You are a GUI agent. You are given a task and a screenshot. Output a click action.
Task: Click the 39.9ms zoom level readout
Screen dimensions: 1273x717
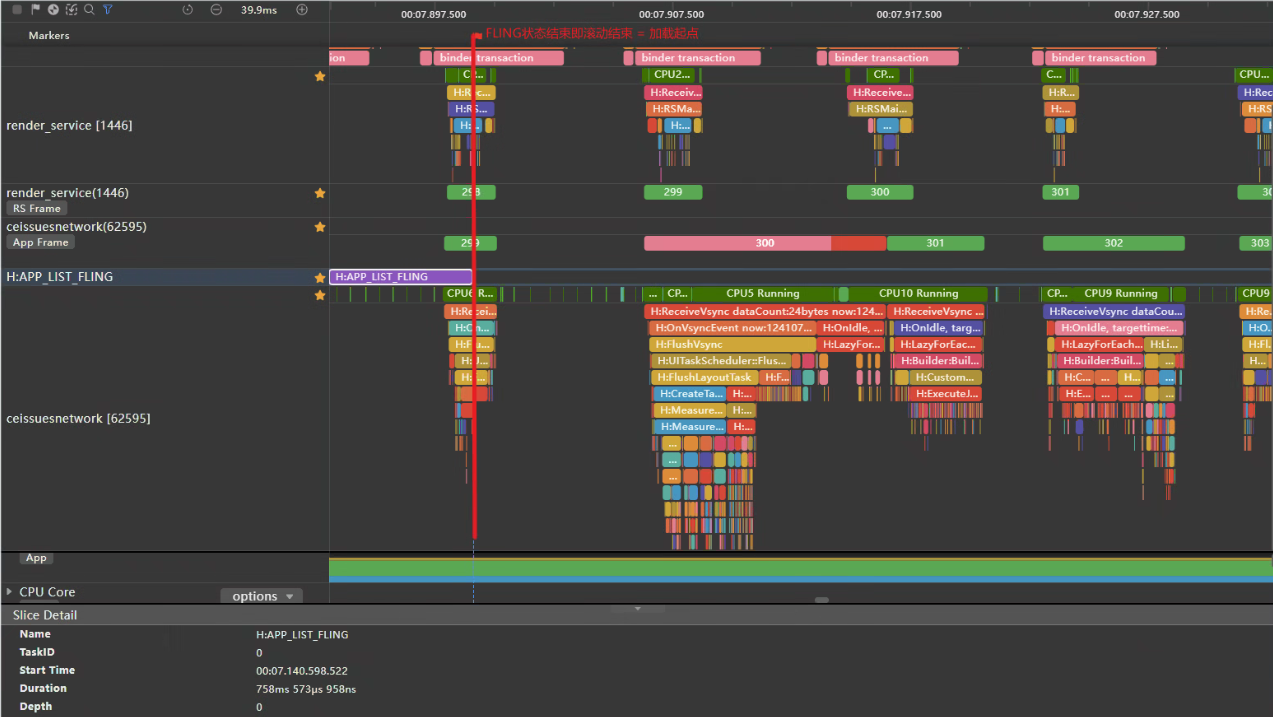click(259, 10)
